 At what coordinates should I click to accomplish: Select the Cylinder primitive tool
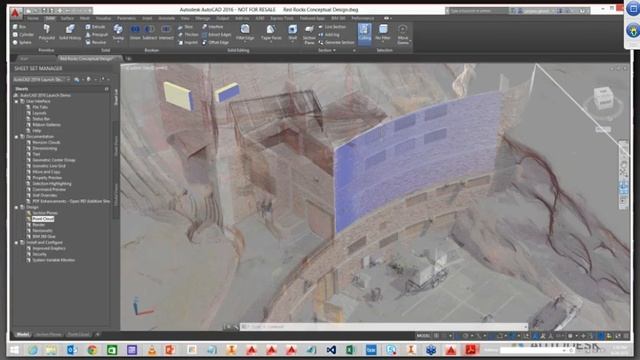[x=23, y=35]
